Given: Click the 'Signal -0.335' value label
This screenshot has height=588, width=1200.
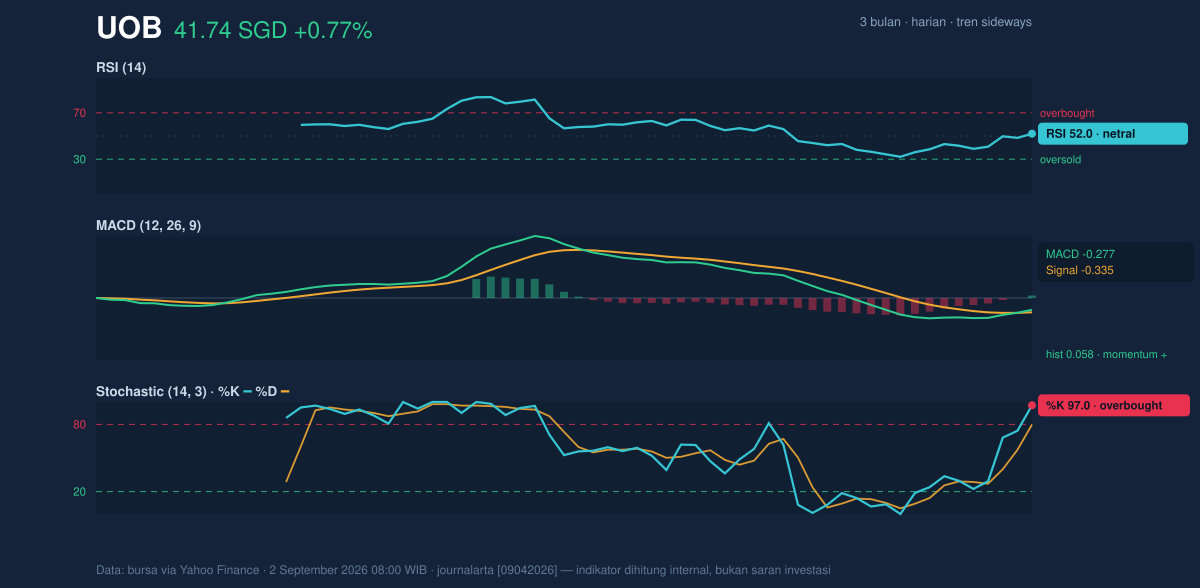Looking at the screenshot, I should (x=1080, y=270).
